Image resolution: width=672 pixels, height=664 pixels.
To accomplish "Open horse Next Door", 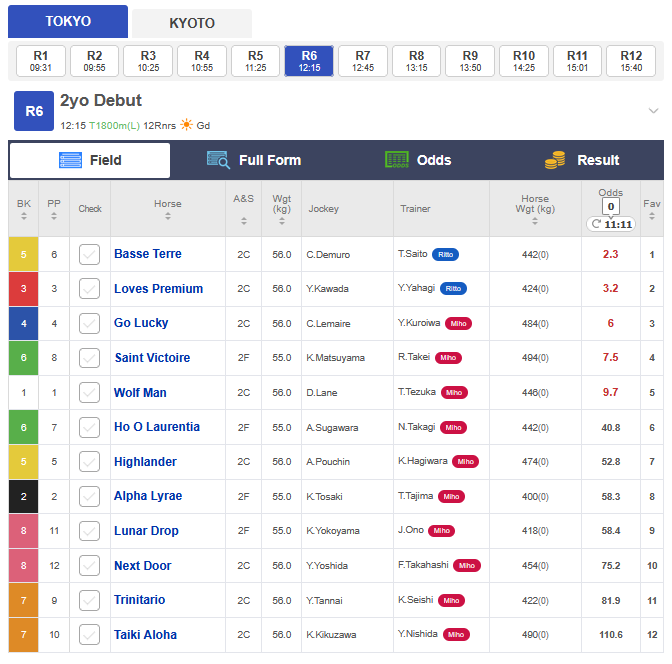I will [143, 565].
